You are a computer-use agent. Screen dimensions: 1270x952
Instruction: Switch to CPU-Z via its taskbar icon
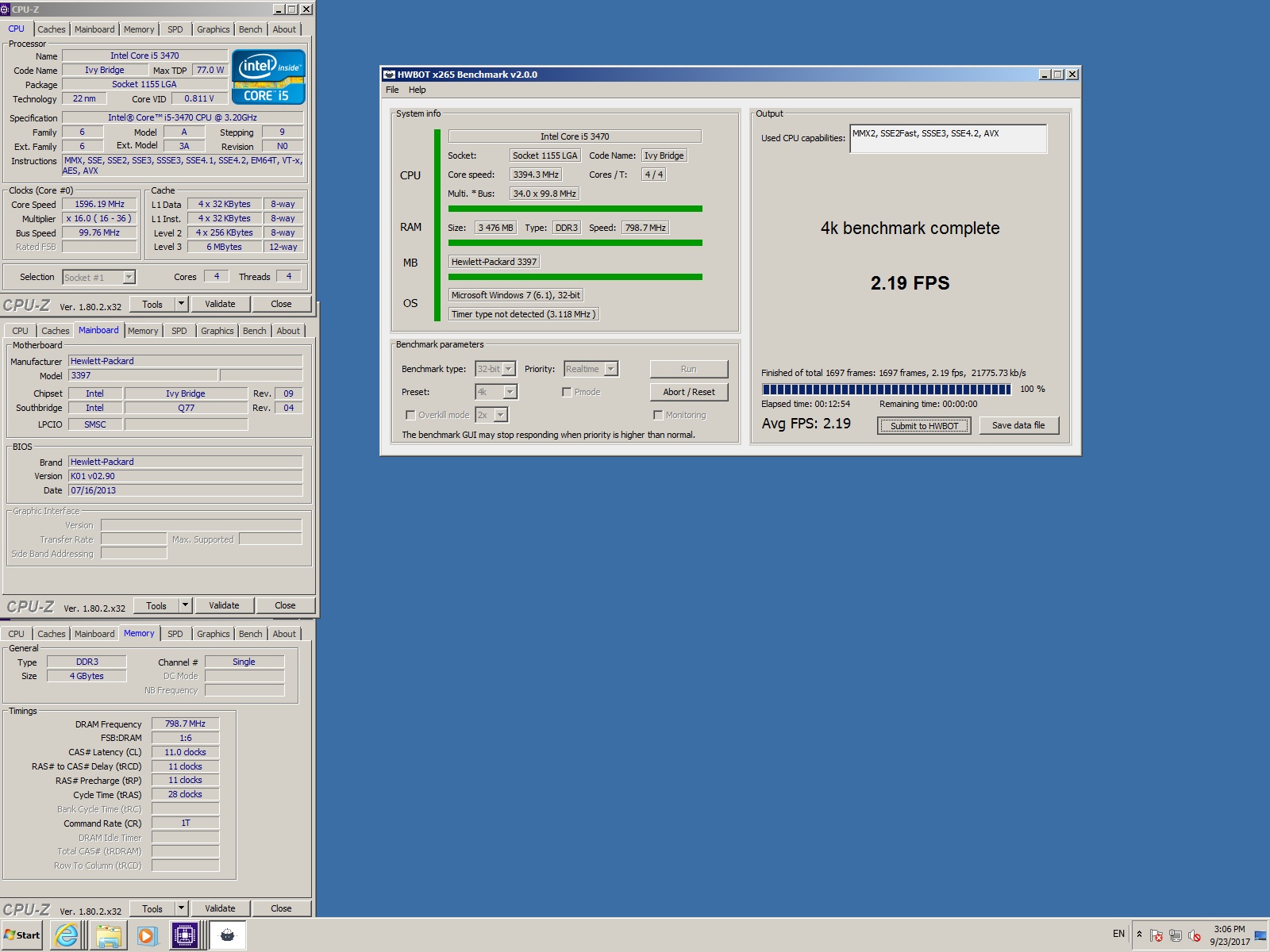(185, 935)
